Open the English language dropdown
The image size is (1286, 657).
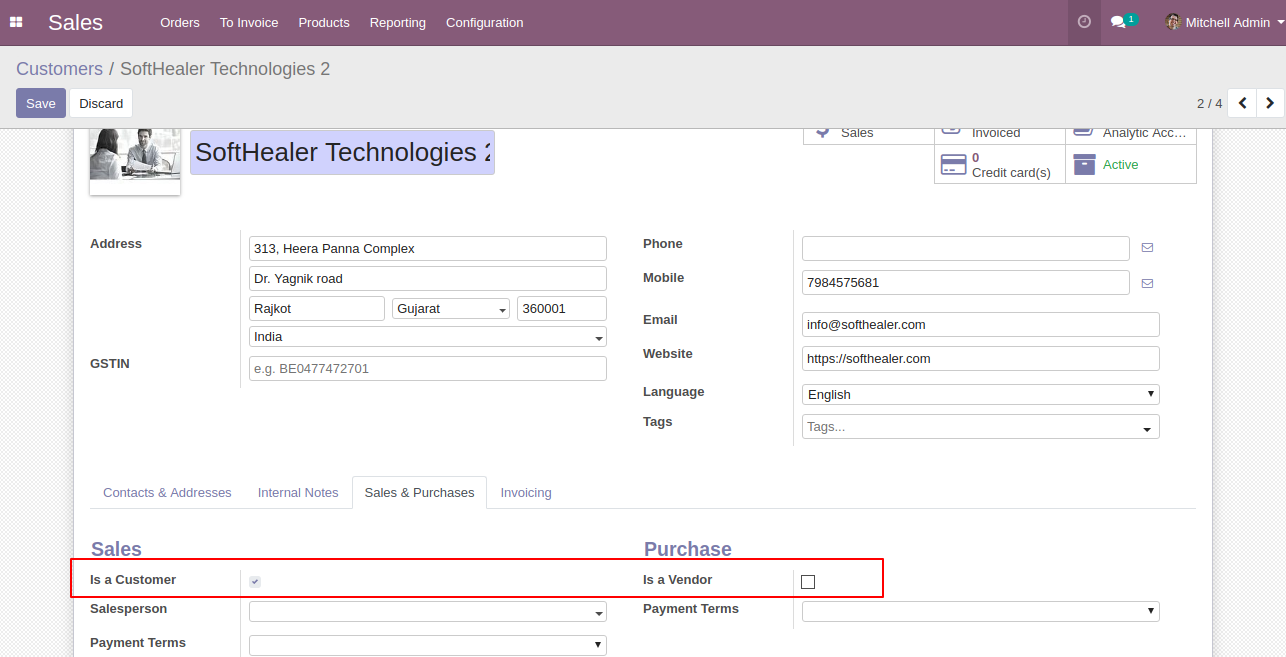pyautogui.click(x=981, y=394)
